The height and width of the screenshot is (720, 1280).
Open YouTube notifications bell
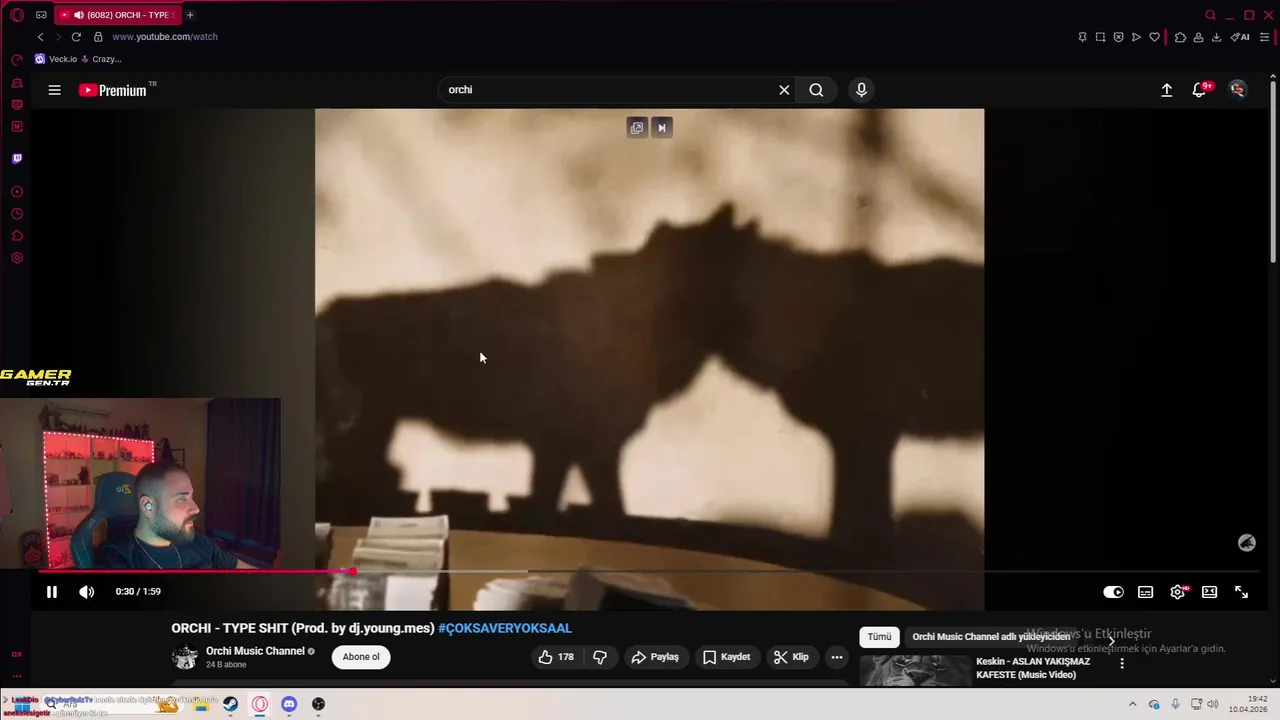[1200, 90]
